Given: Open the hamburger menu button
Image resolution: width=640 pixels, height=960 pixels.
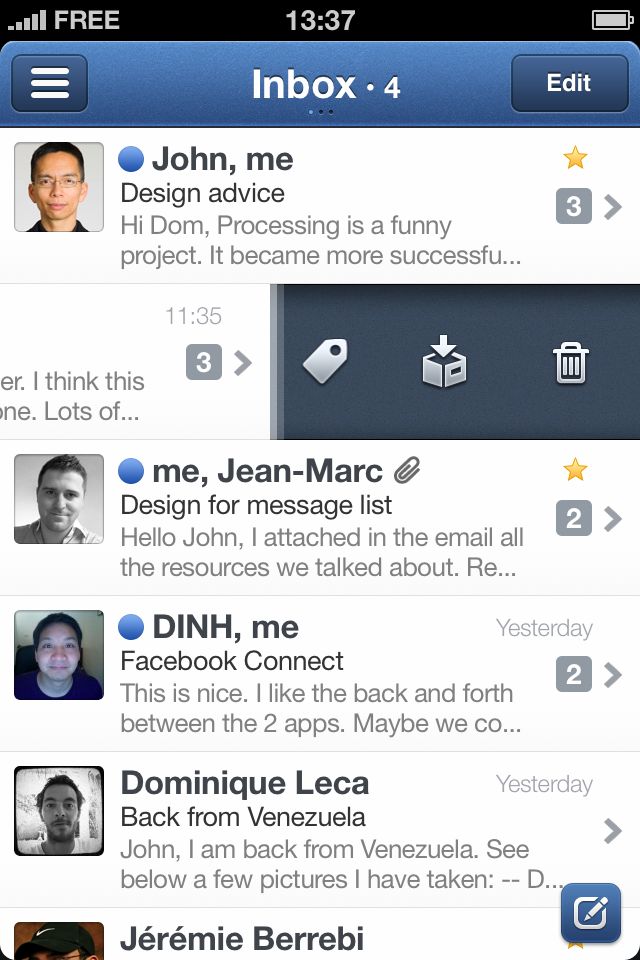Looking at the screenshot, I should 49,83.
